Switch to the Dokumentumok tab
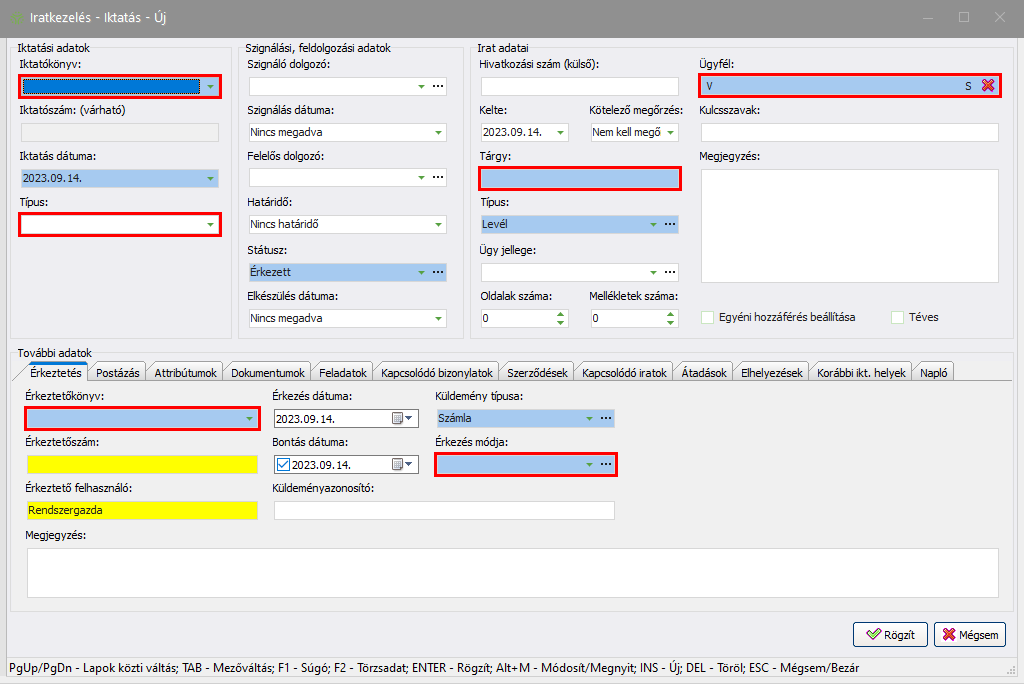 point(267,372)
